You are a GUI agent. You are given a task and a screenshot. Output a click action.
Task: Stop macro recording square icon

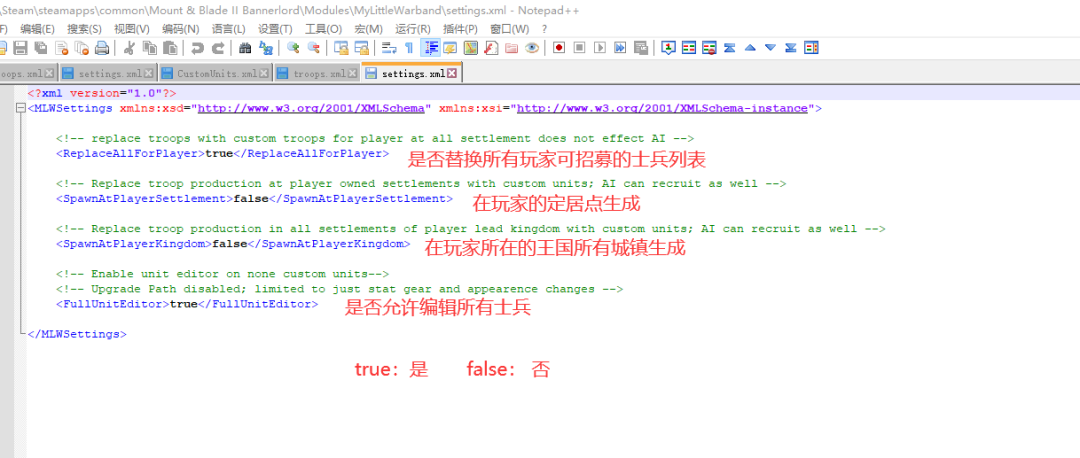(579, 48)
